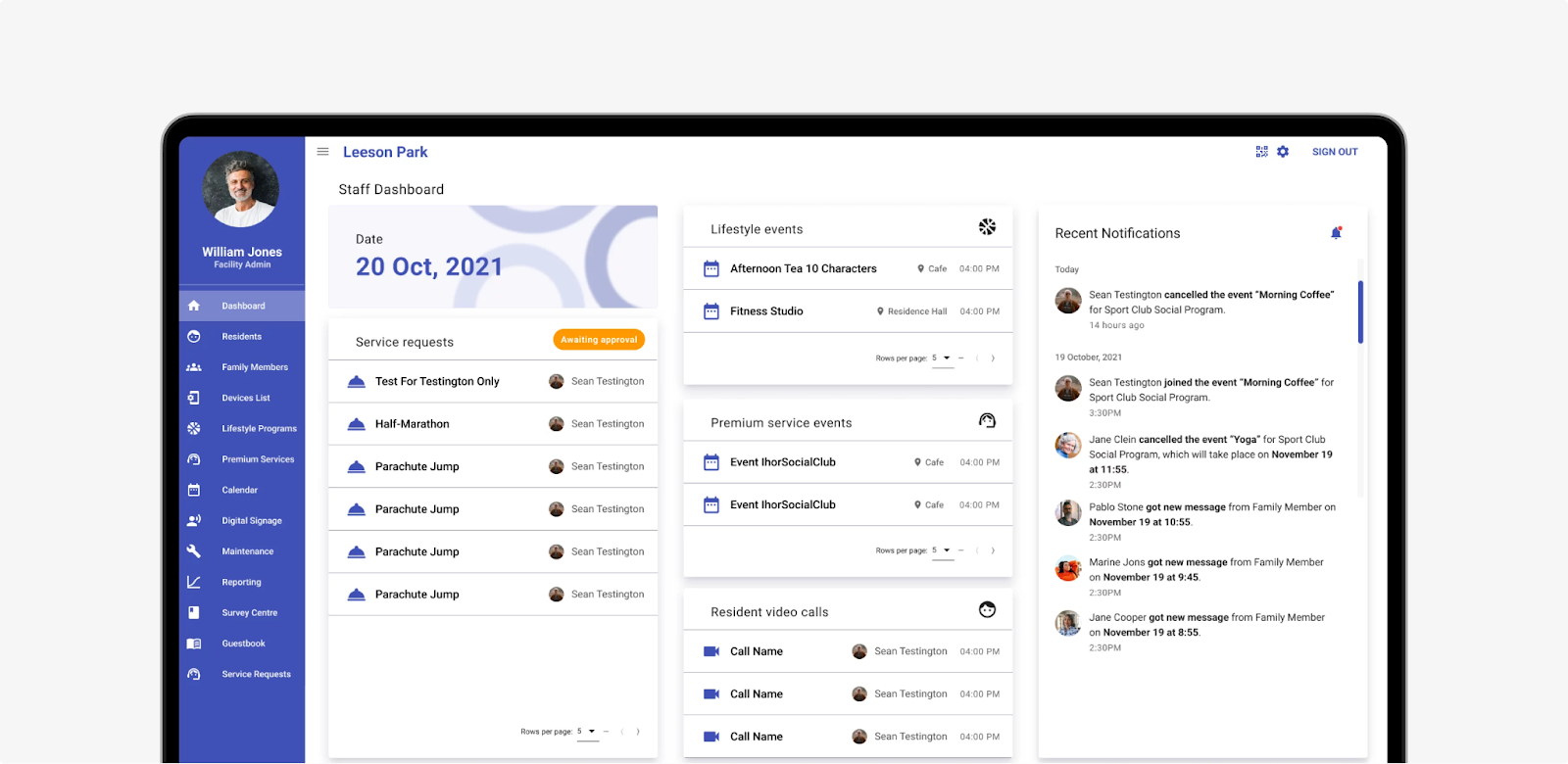Open the Half-Marathon service request row
1568x764 pixels.
pos(493,424)
